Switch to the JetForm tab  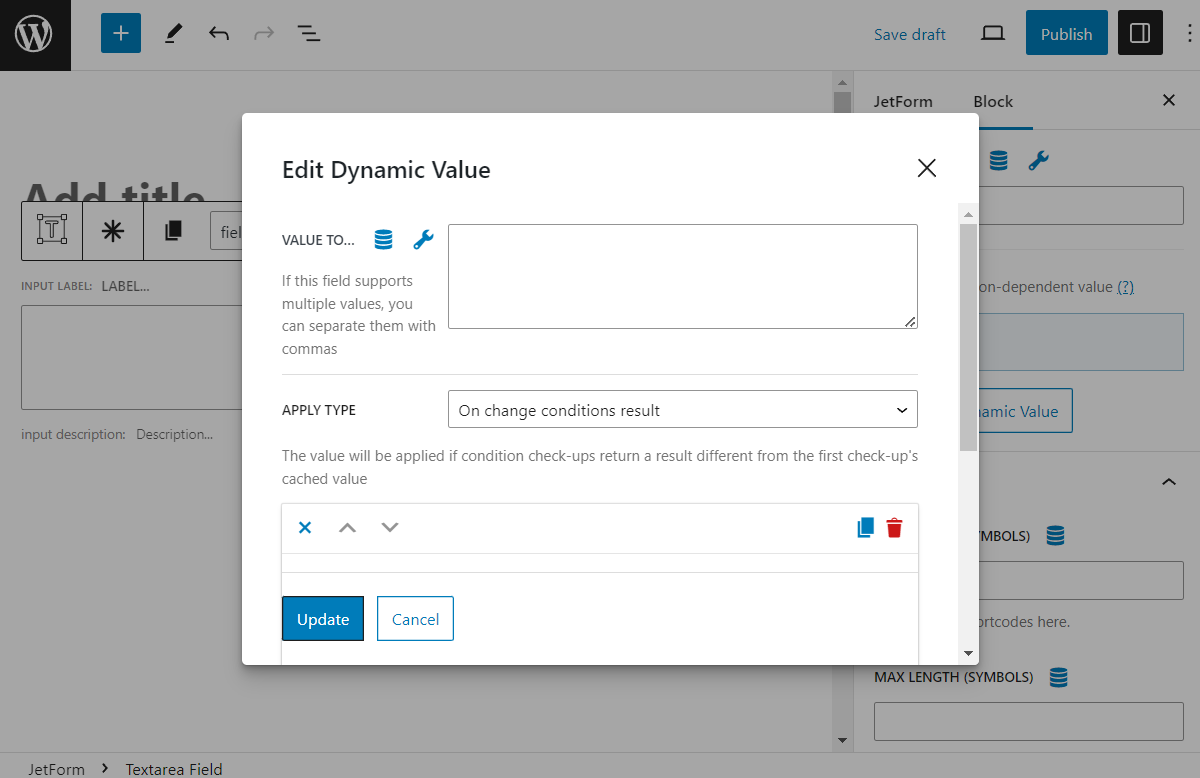pos(903,101)
